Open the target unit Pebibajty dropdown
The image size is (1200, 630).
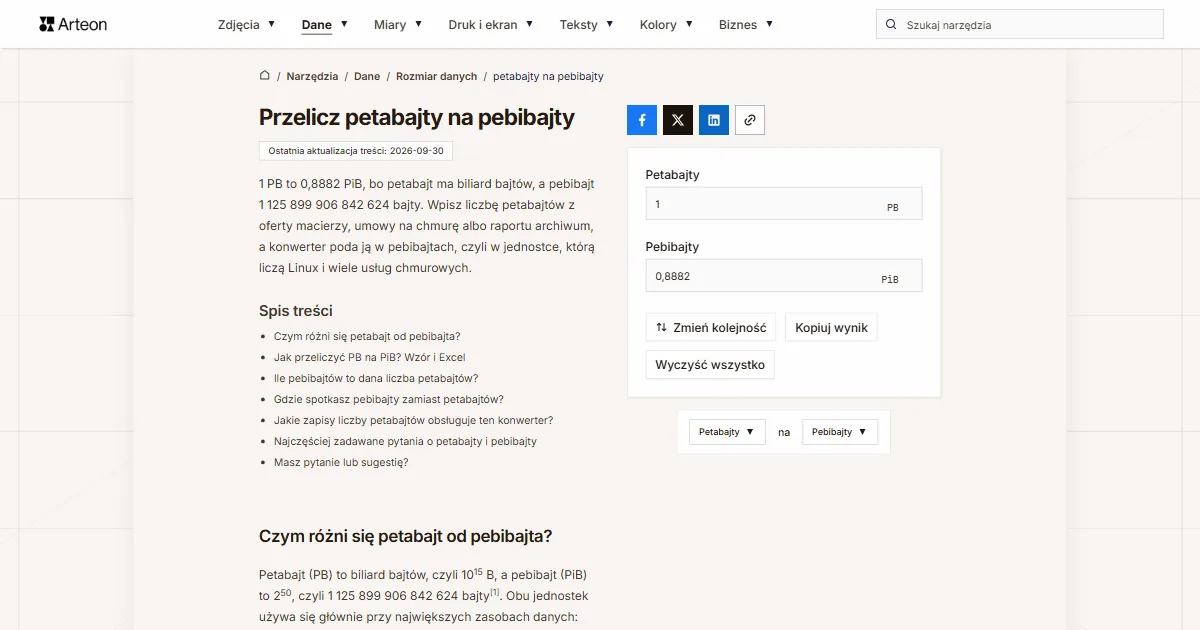(x=840, y=432)
